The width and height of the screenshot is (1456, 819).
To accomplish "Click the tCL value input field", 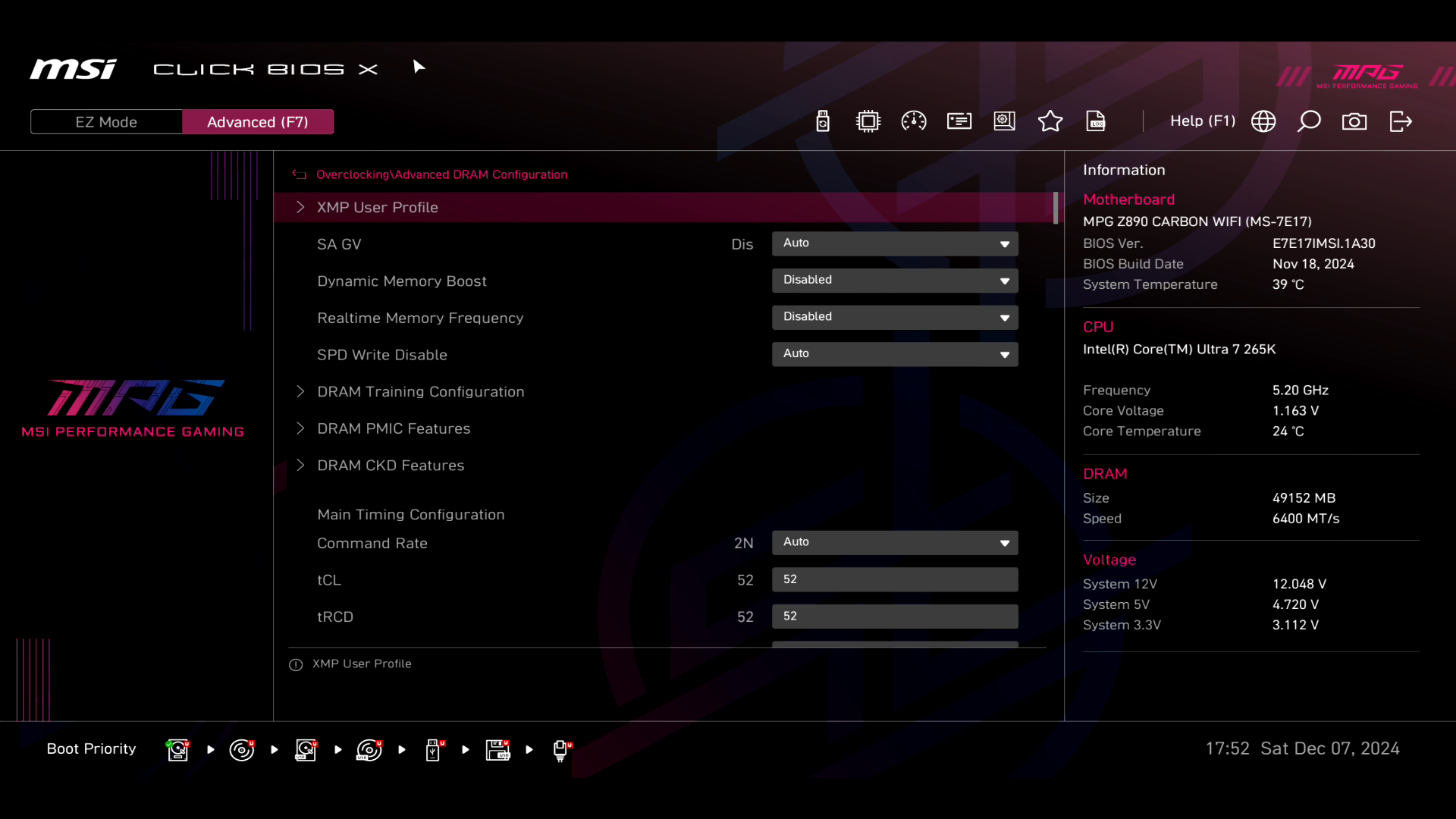I will (895, 579).
